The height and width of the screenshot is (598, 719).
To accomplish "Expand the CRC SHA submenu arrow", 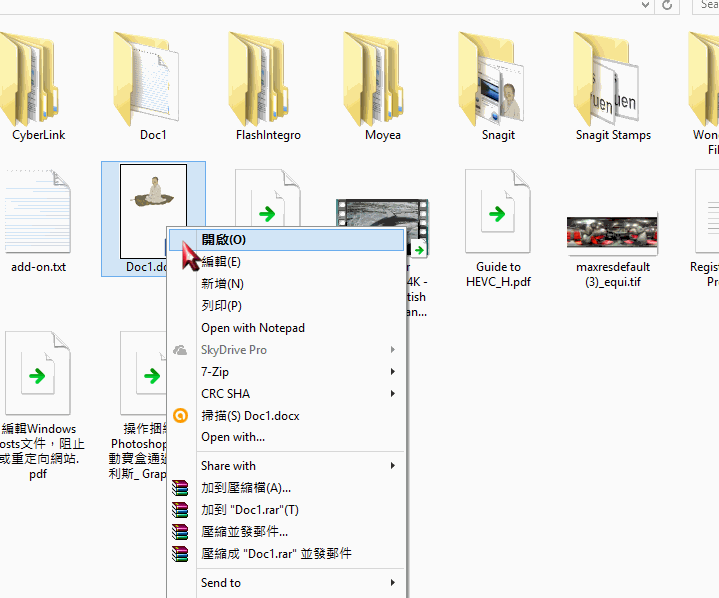I will 393,394.
